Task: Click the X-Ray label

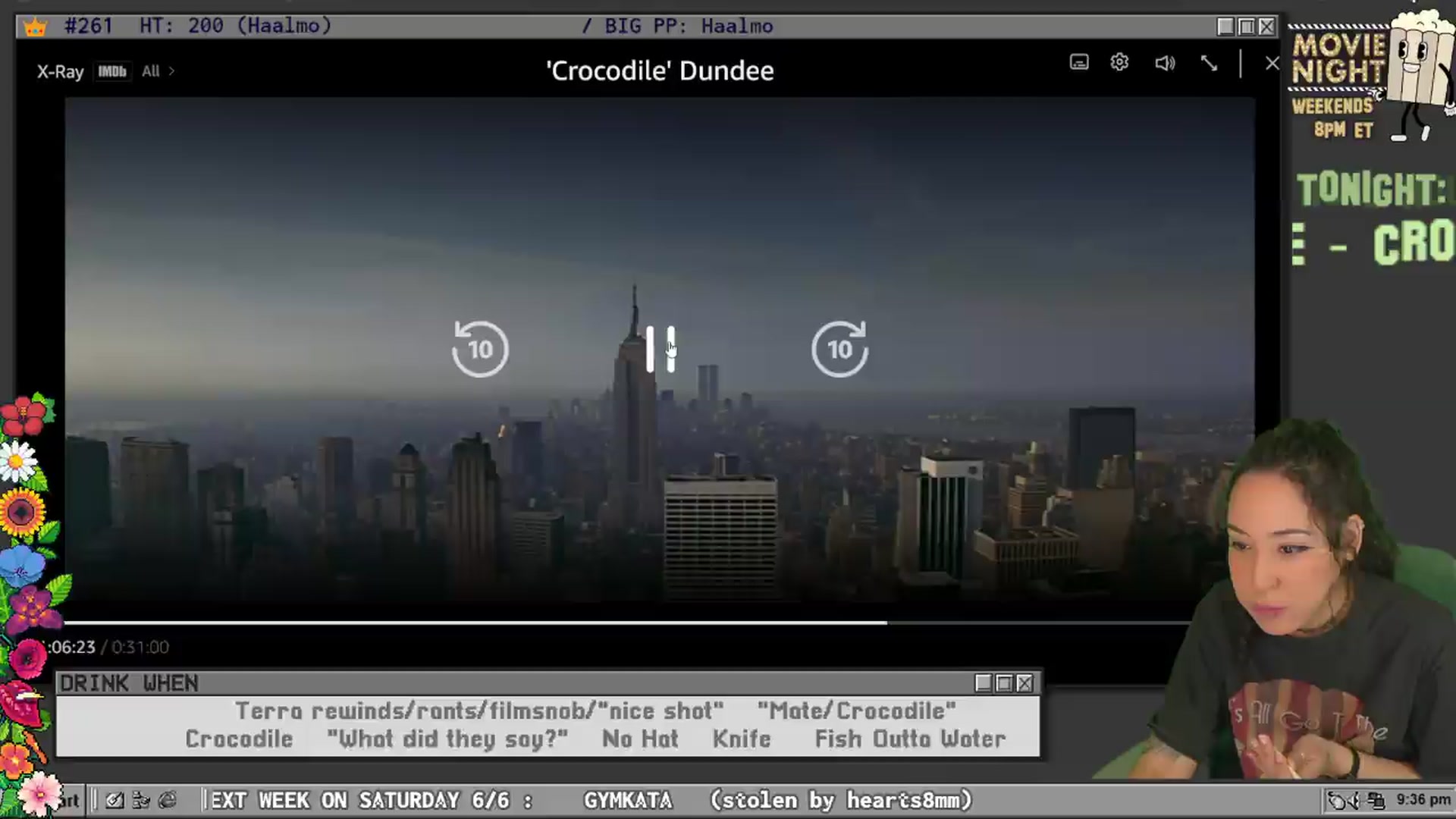Action: (x=60, y=71)
